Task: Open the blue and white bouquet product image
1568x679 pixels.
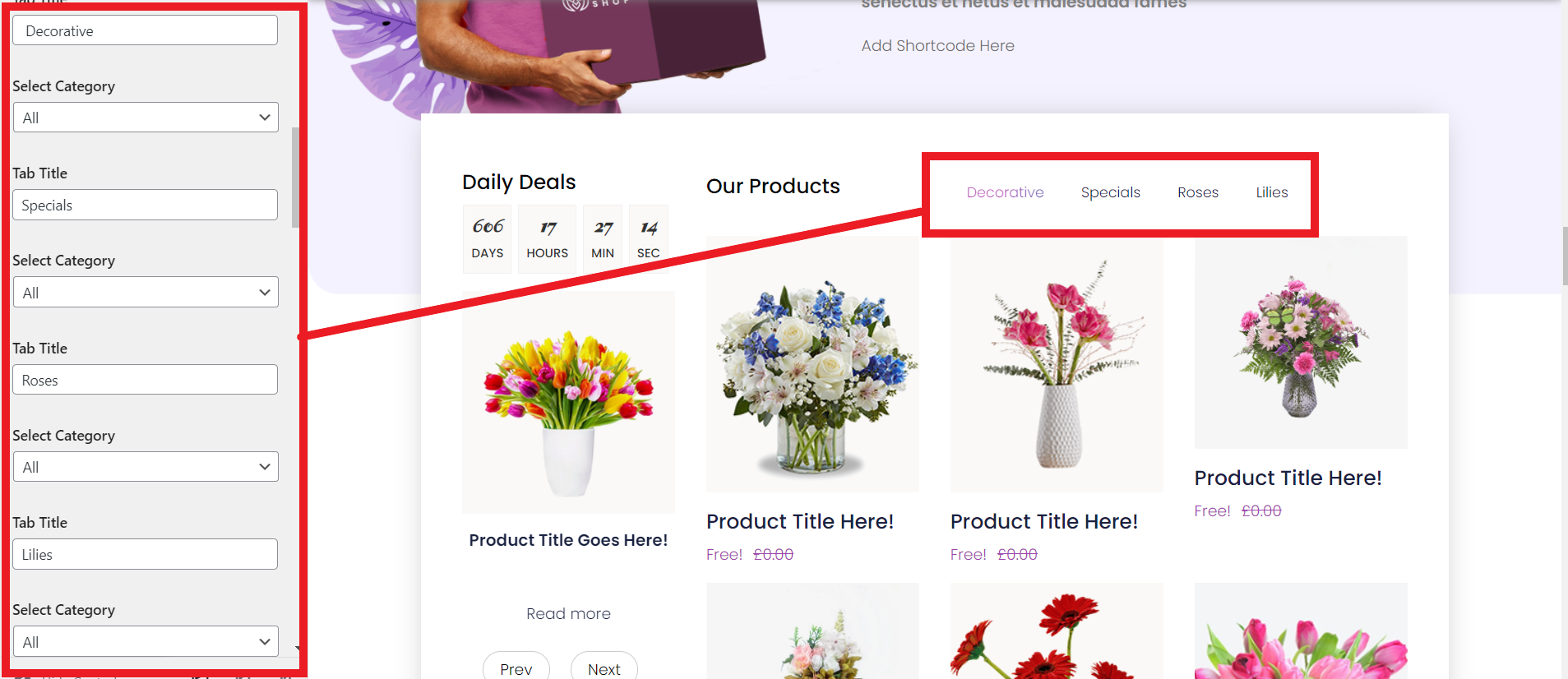Action: [812, 364]
